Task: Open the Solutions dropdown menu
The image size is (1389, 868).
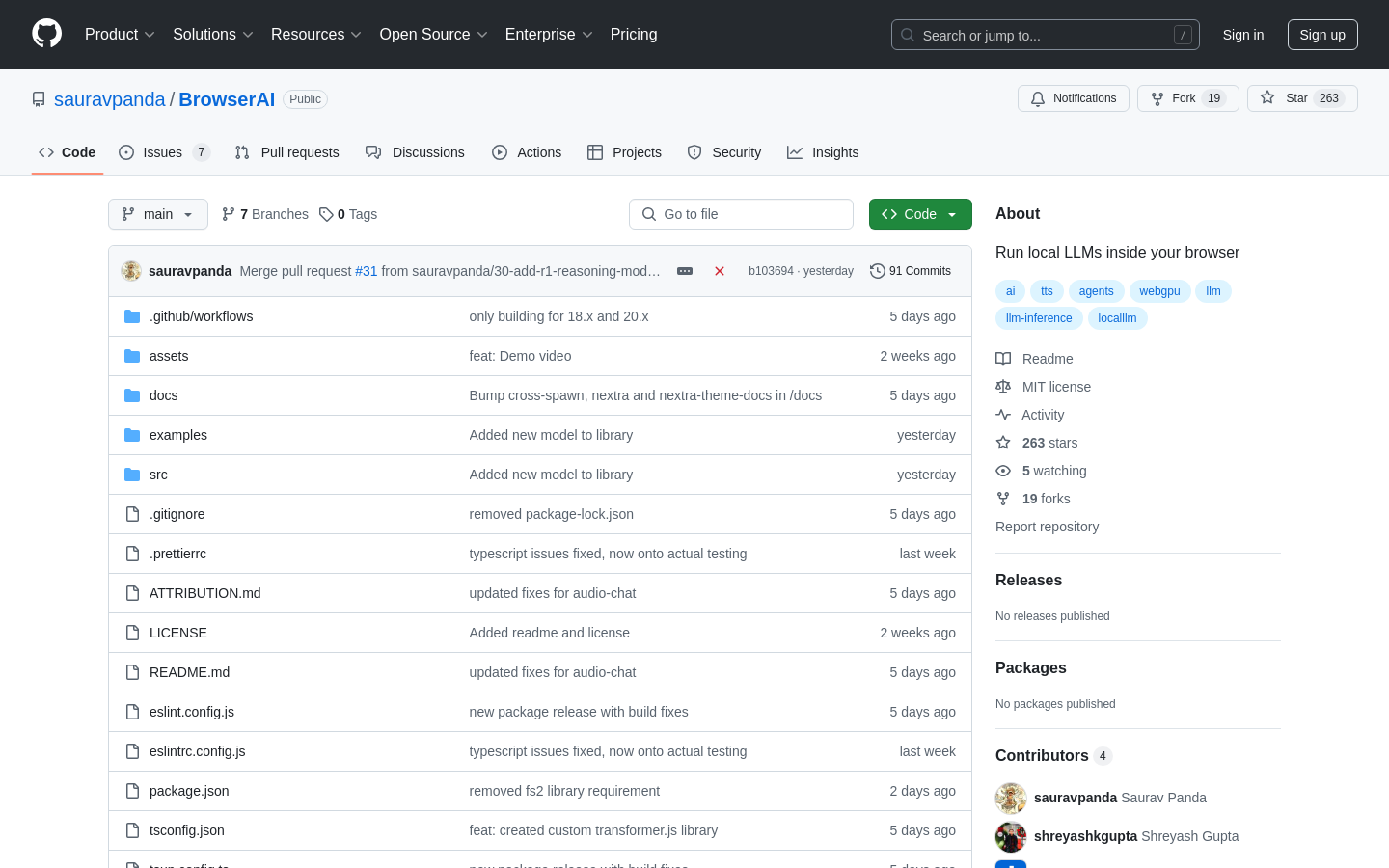Action: (x=213, y=34)
